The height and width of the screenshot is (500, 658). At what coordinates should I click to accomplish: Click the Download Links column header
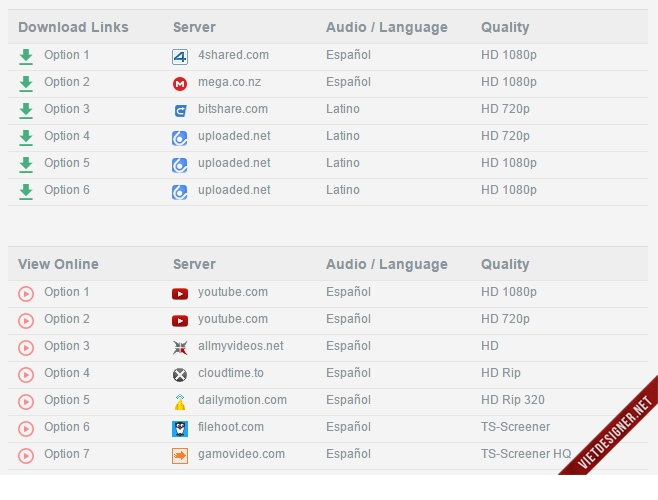pyautogui.click(x=73, y=27)
